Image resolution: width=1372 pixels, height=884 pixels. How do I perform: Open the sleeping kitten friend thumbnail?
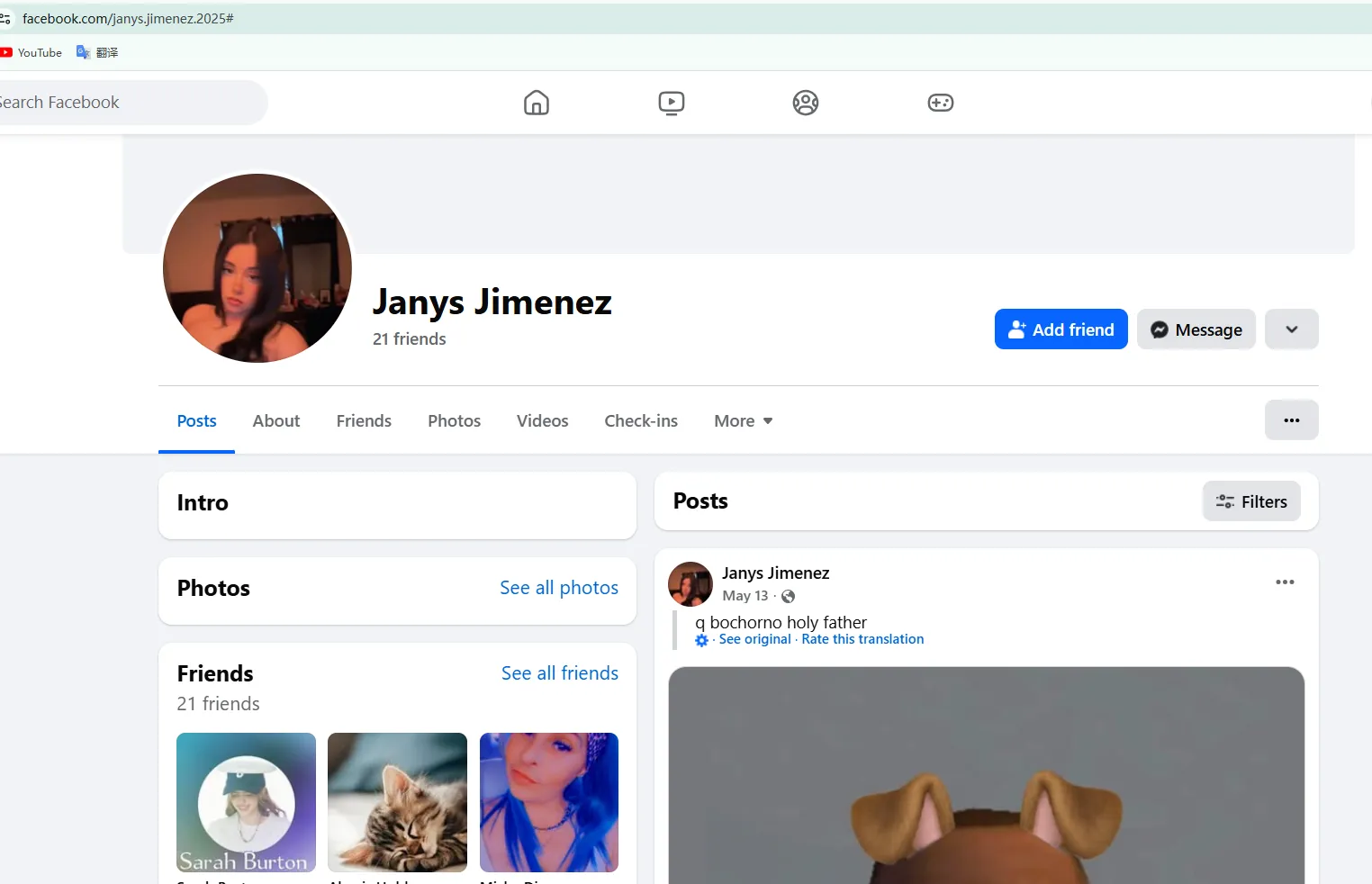point(397,802)
